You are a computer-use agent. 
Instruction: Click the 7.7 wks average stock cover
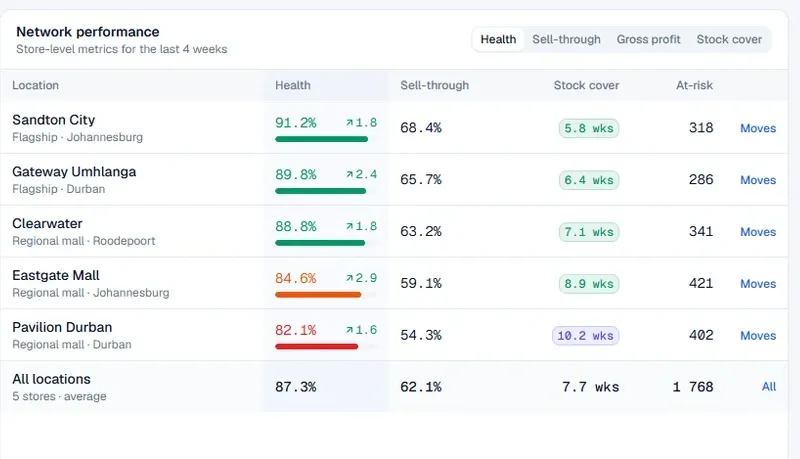(x=590, y=387)
